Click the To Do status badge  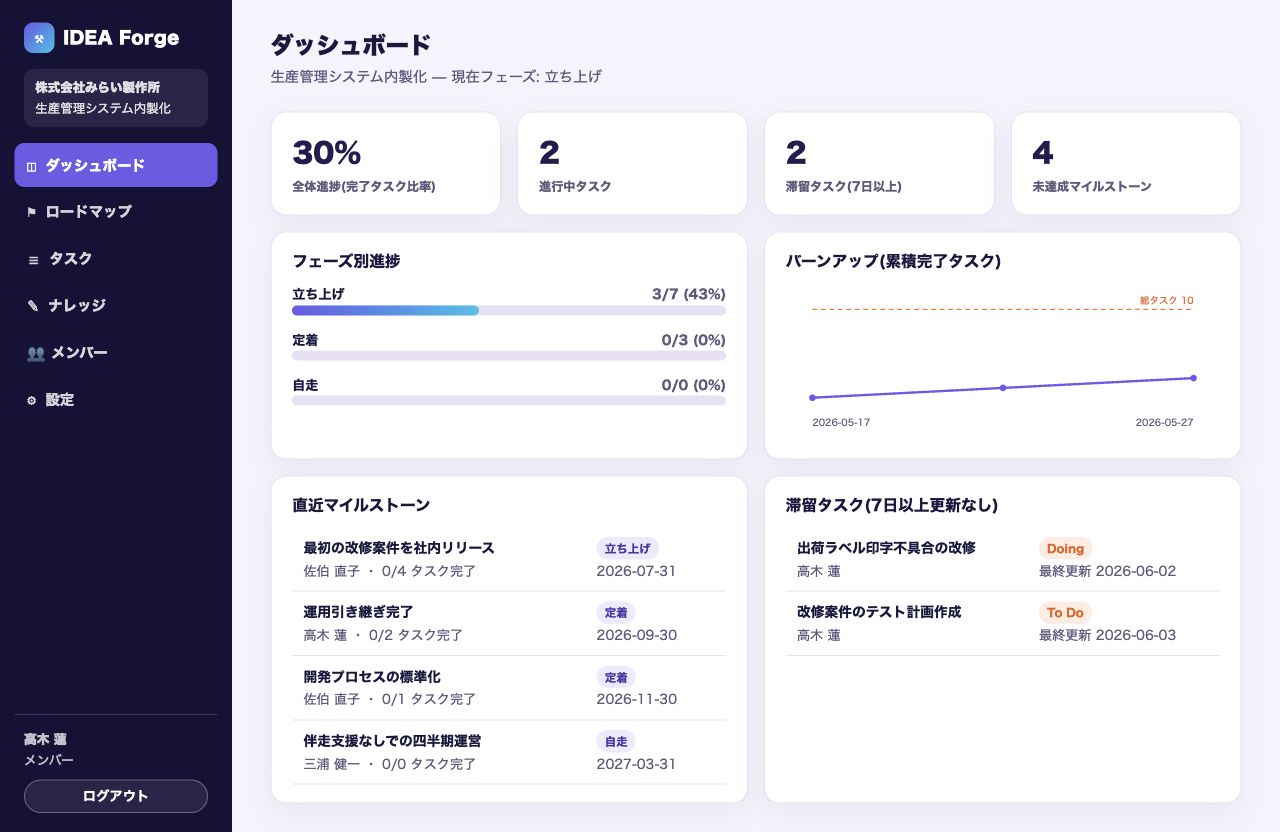coord(1065,612)
